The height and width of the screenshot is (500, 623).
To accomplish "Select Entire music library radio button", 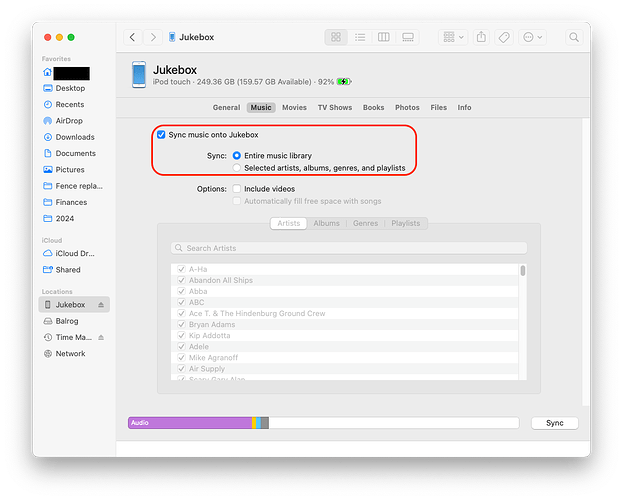I will pos(237,156).
